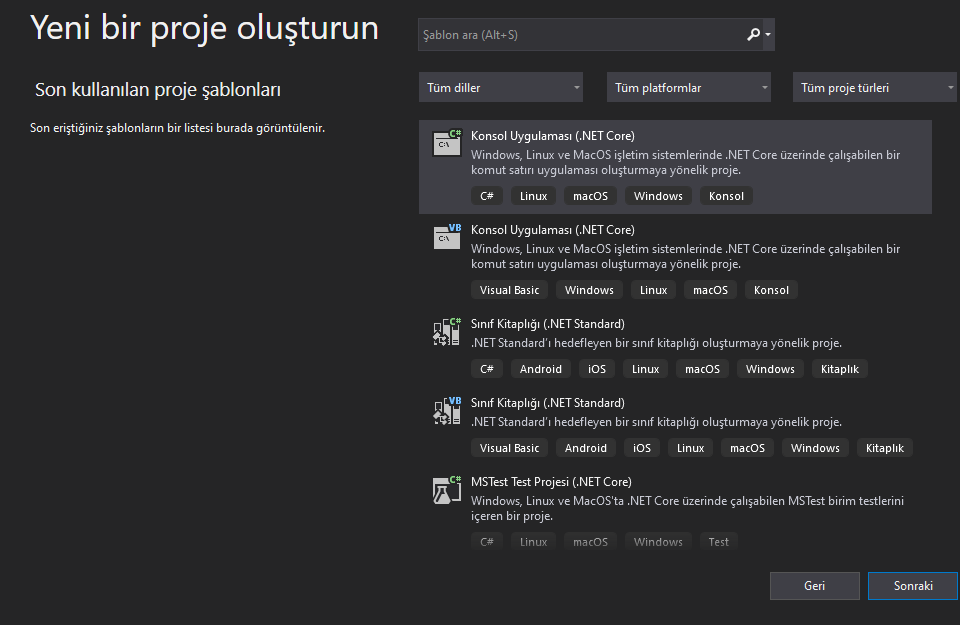The width and height of the screenshot is (960, 625).
Task: Click description text of C# Sınıf Kitaplığı
Action: pos(656,343)
